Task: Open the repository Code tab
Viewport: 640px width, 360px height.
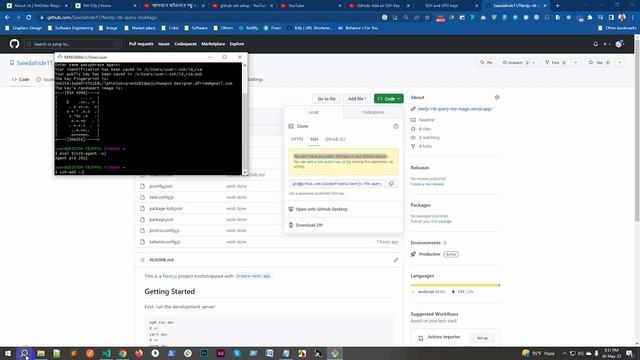Action: [21, 79]
